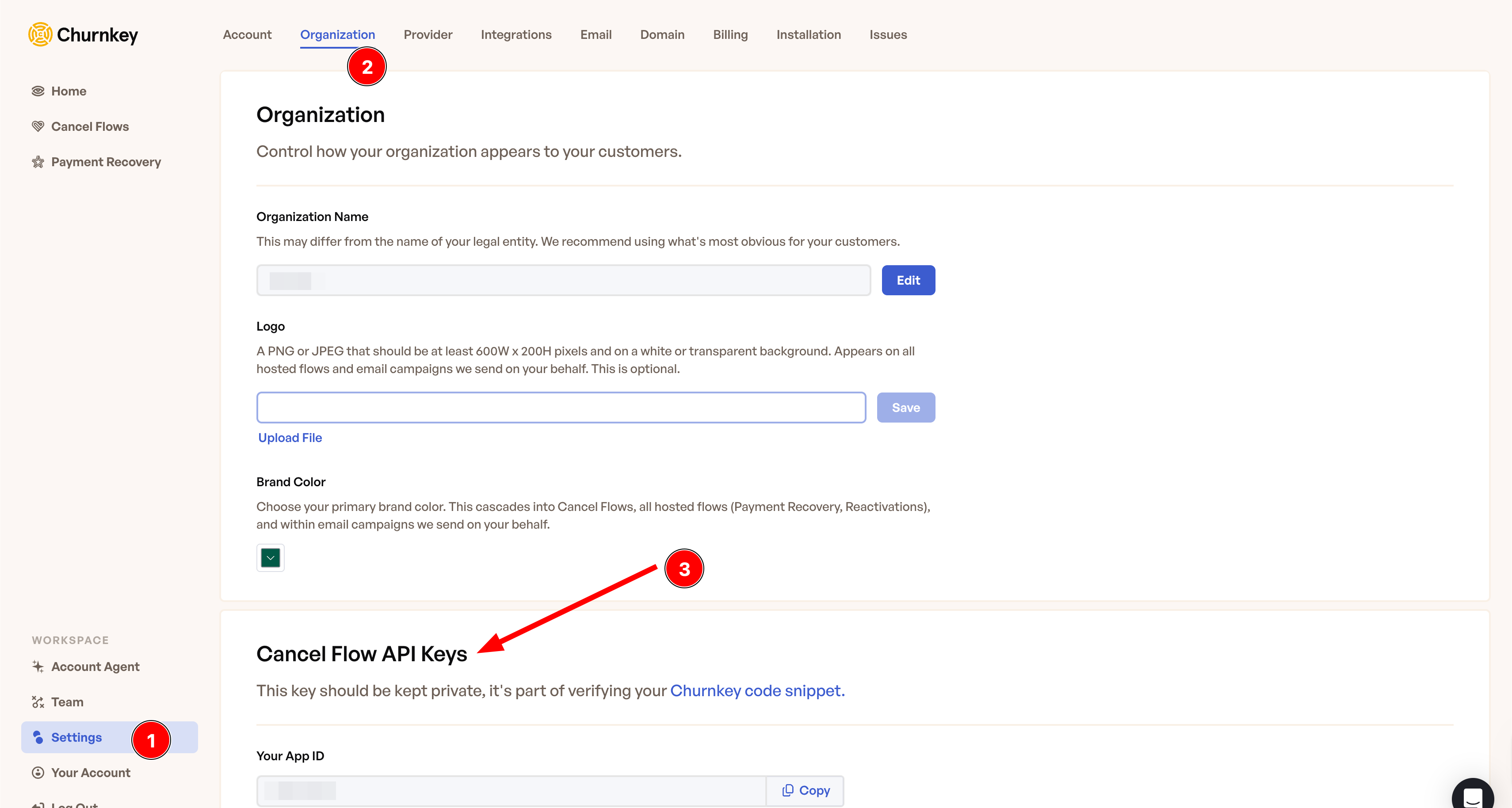Open the Billing tab
Viewport: 1512px width, 808px height.
730,35
